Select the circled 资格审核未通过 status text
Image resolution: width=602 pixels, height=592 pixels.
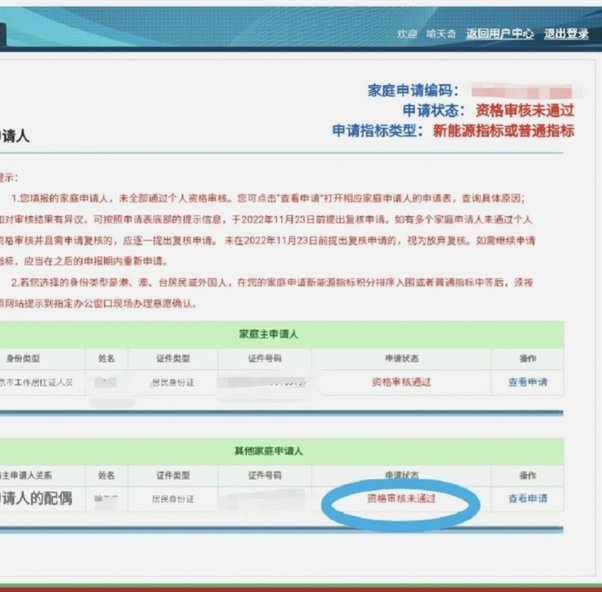pyautogui.click(x=401, y=498)
